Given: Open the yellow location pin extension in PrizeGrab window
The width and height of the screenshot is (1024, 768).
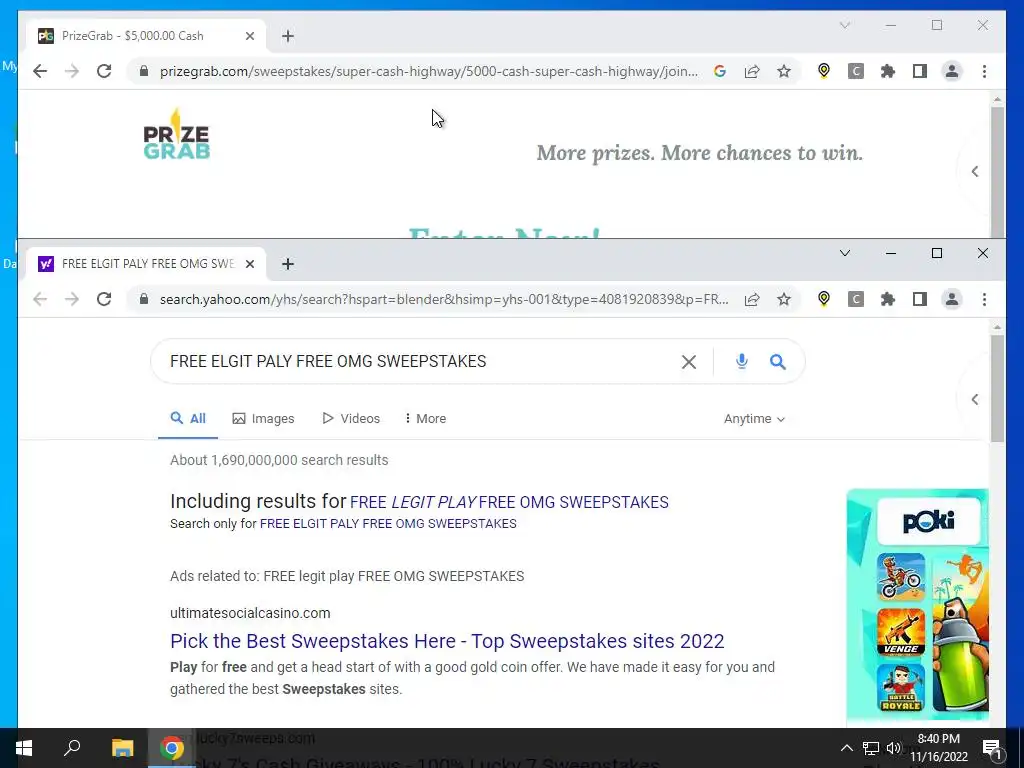Looking at the screenshot, I should click(824, 71).
